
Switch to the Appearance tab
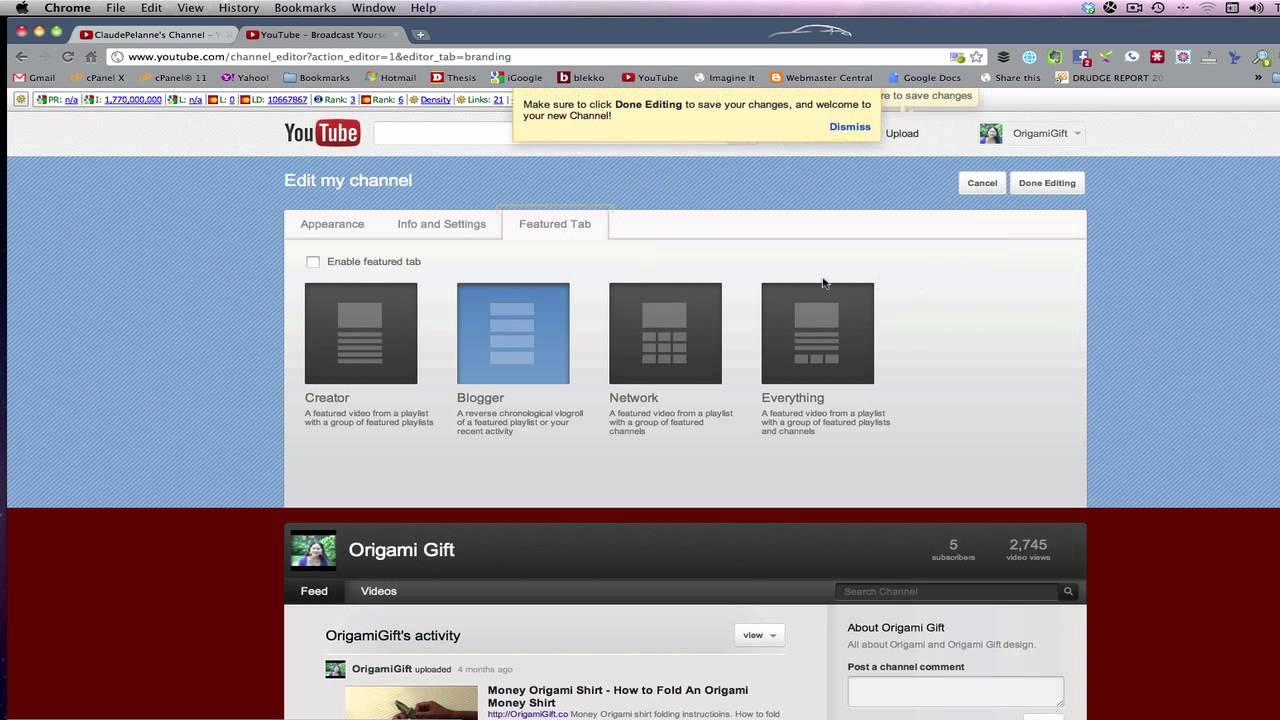pos(332,224)
